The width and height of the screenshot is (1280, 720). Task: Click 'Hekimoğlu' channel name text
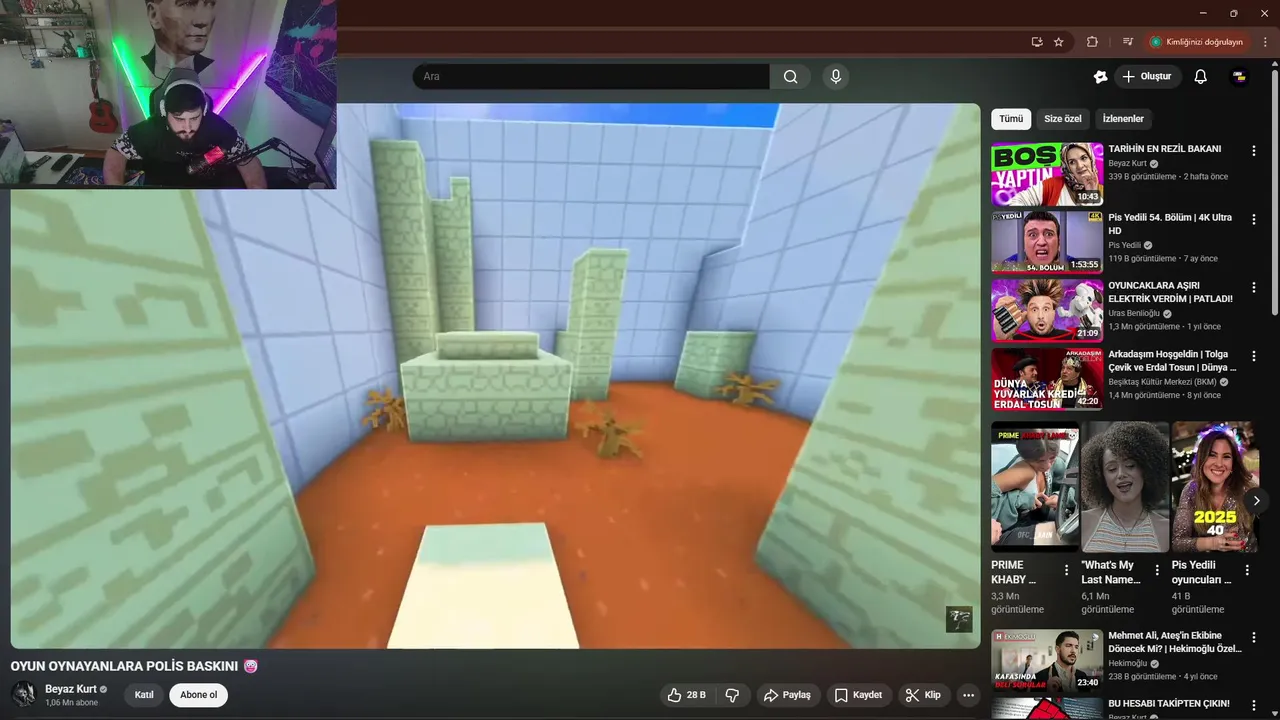(x=1128, y=663)
